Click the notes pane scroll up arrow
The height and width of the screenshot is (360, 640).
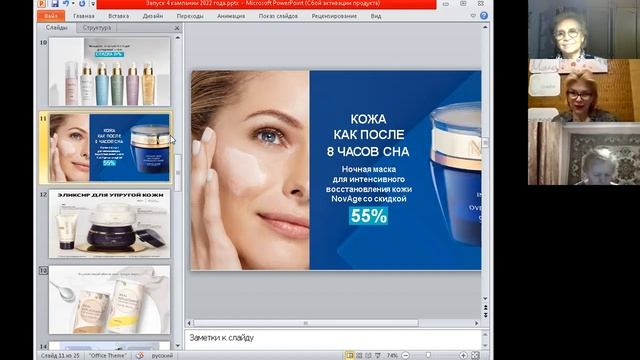point(485,334)
